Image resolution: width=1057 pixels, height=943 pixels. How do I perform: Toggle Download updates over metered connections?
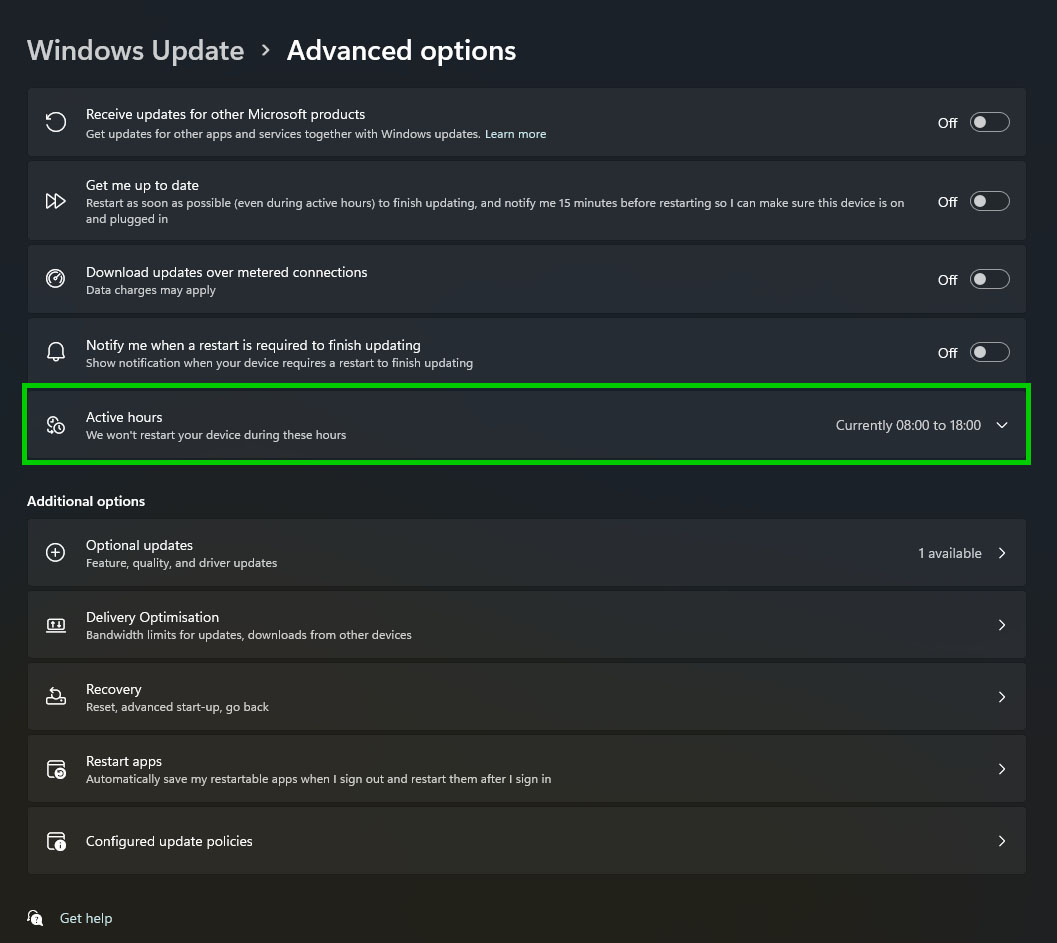pos(989,280)
